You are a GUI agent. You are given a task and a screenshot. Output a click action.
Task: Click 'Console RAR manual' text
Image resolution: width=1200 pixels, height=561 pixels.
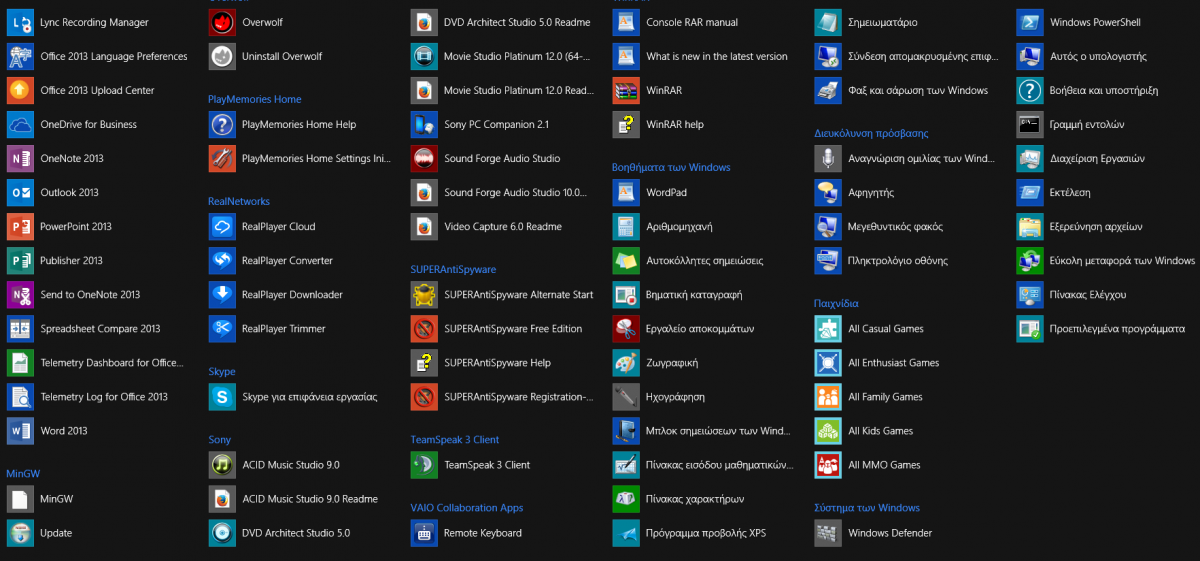pos(692,22)
